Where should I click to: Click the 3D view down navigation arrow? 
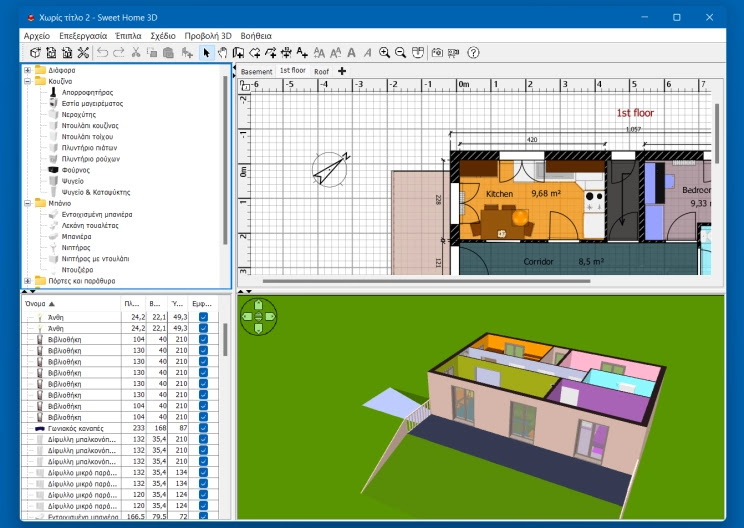pyautogui.click(x=259, y=328)
